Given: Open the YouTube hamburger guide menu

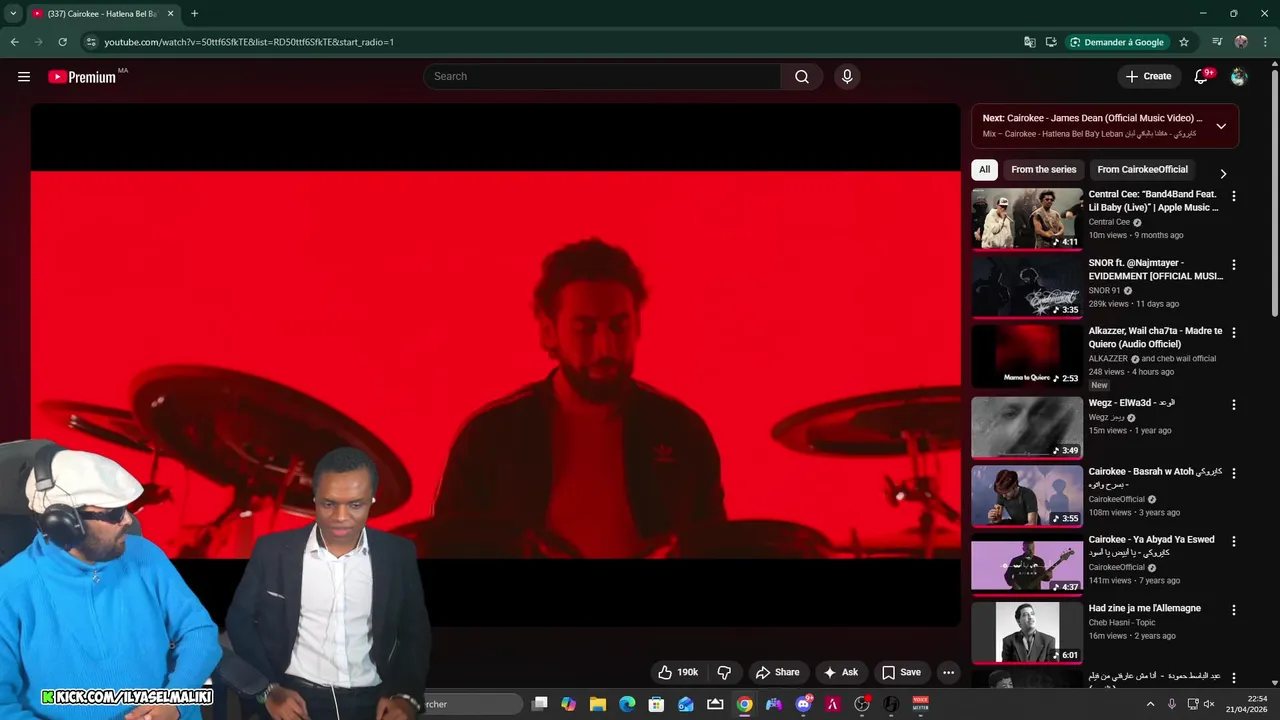Looking at the screenshot, I should pyautogui.click(x=24, y=77).
